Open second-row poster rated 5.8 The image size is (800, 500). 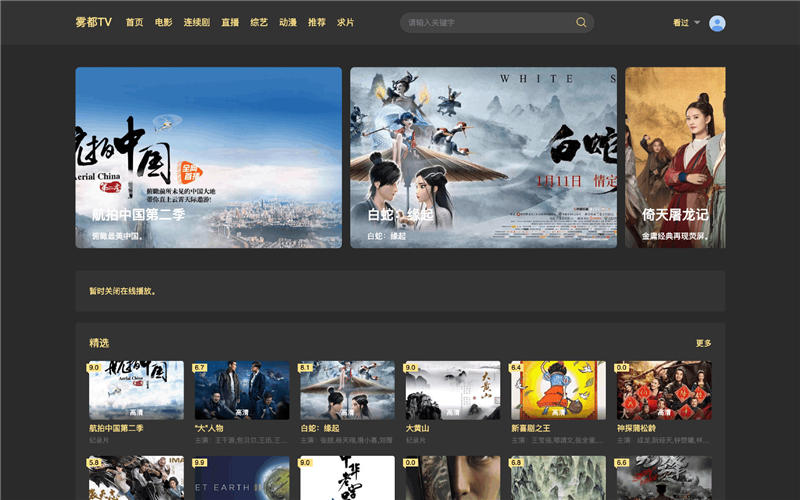[x=136, y=478]
